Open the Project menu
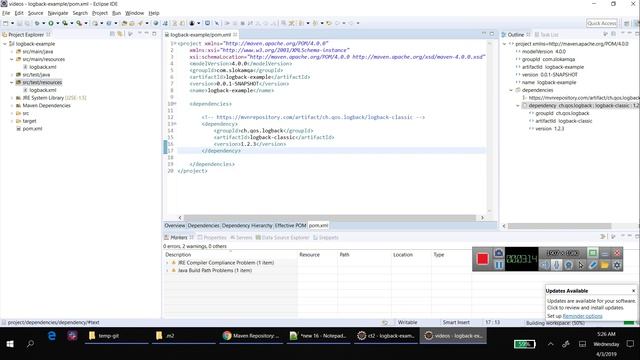Viewport: 640px width, 360px height. click(100, 13)
